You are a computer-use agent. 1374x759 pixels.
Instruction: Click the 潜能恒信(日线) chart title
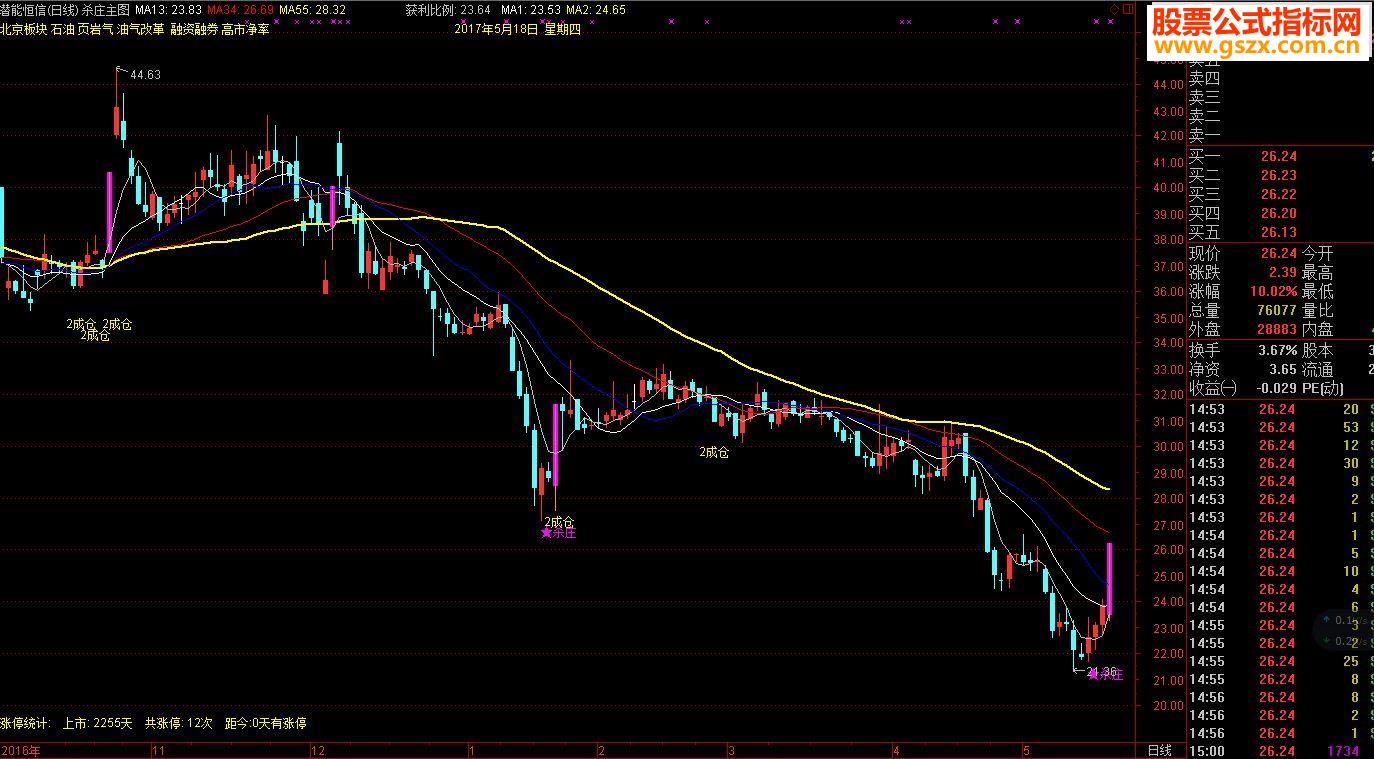39,9
